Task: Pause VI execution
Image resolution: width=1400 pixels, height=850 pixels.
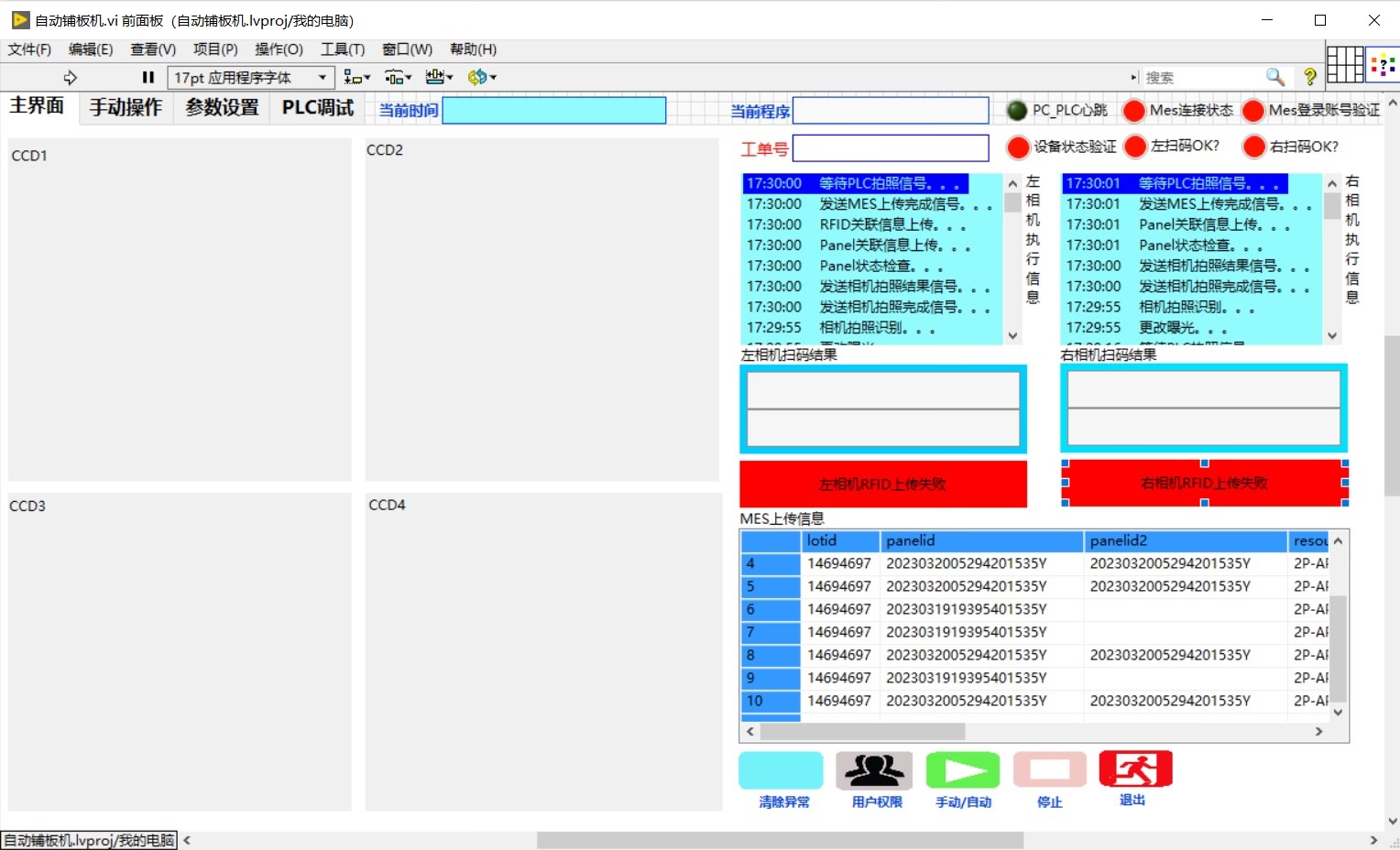Action: 148,77
